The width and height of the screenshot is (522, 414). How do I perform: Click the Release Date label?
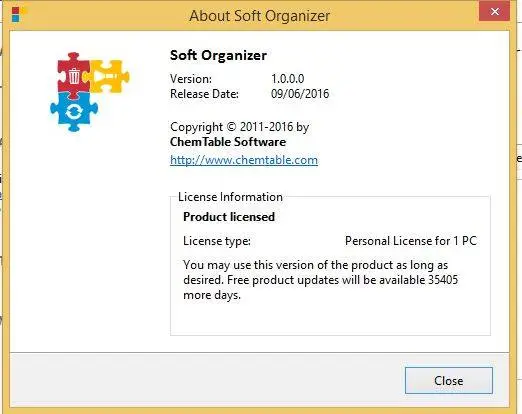tap(204, 94)
